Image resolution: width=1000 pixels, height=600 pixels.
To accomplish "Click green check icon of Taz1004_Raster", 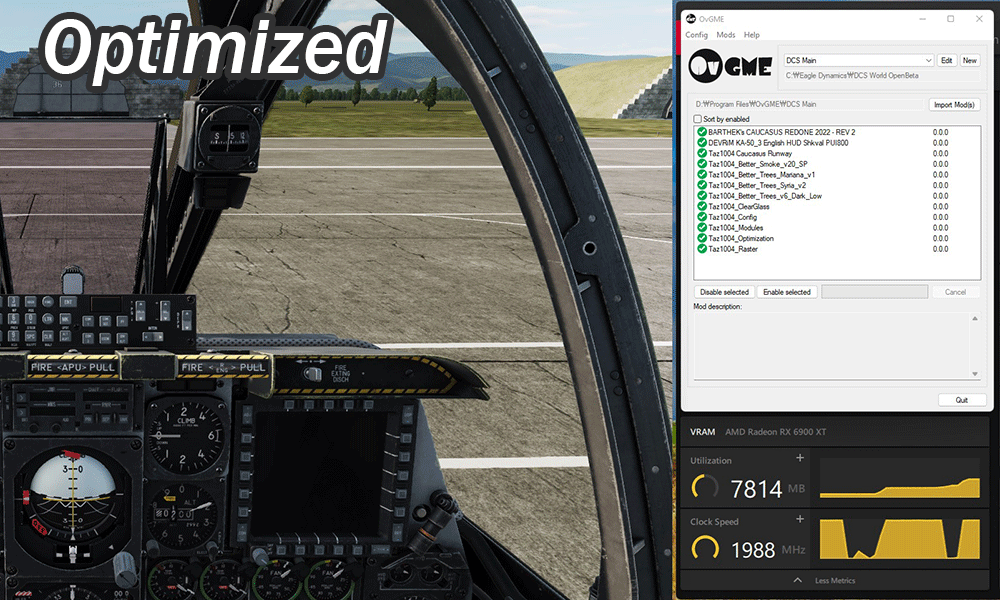I will tap(702, 249).
